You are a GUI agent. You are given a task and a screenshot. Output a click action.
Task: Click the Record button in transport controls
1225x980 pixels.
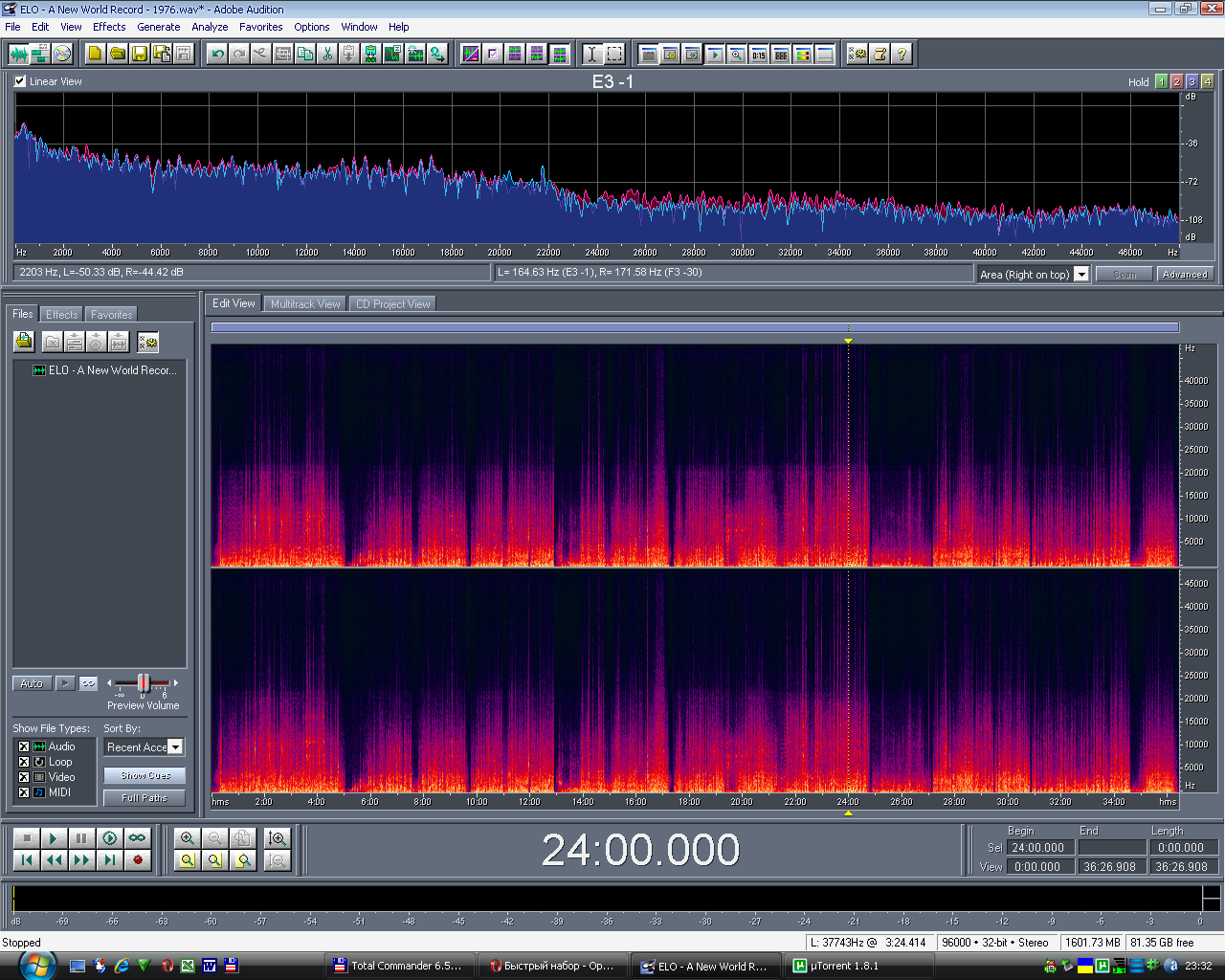tap(138, 859)
